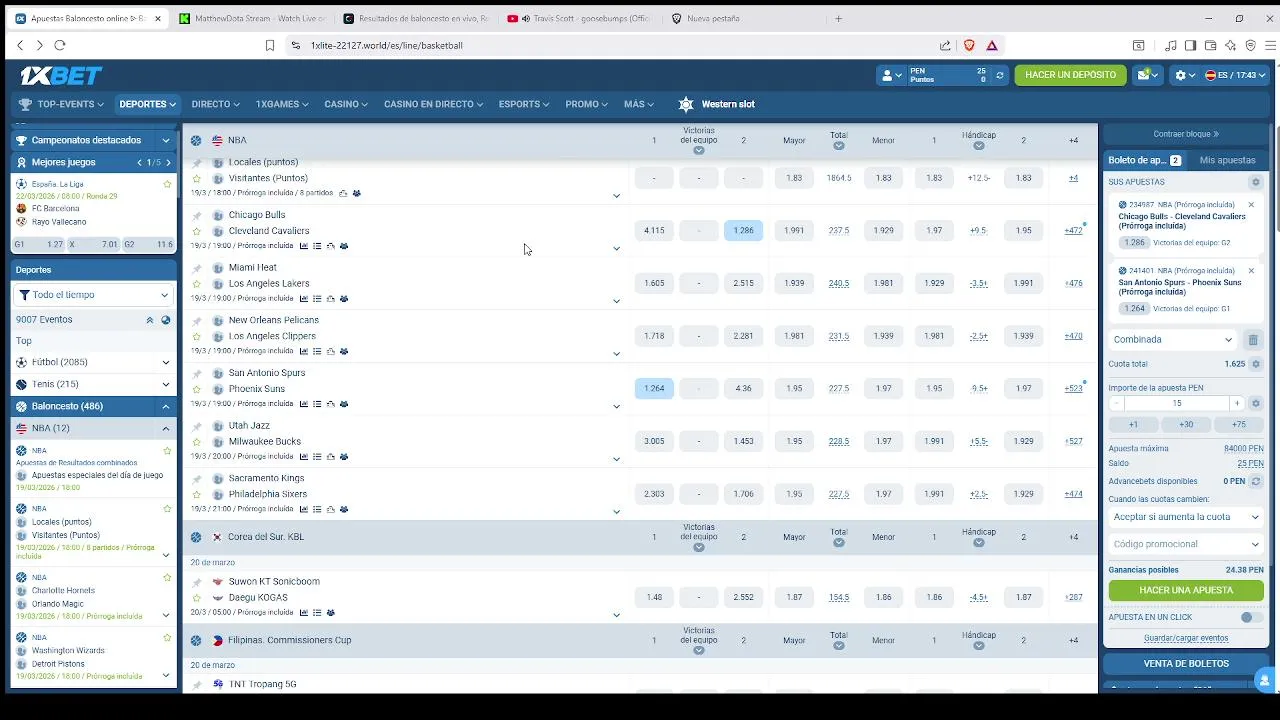Favorite the Sacramento Kings - 76ers match star
The width and height of the screenshot is (1280, 720).
click(197, 495)
